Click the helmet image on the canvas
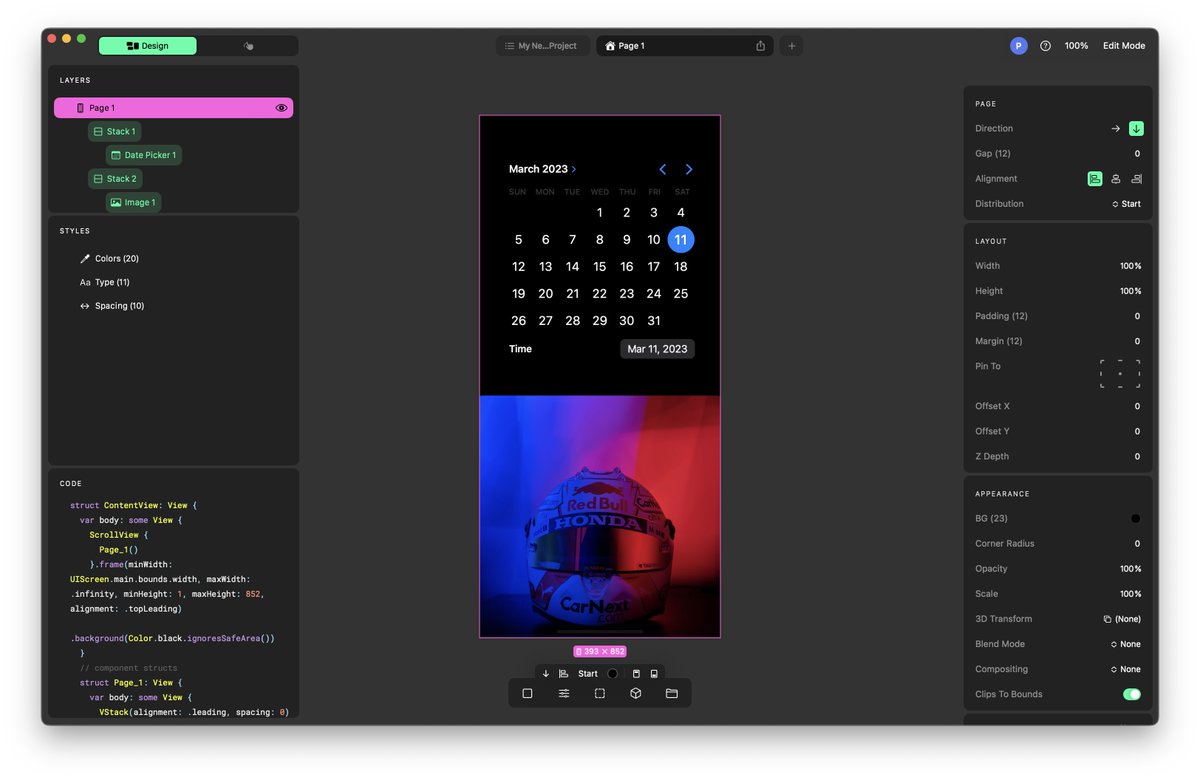Image resolution: width=1200 pixels, height=780 pixels. [x=600, y=516]
